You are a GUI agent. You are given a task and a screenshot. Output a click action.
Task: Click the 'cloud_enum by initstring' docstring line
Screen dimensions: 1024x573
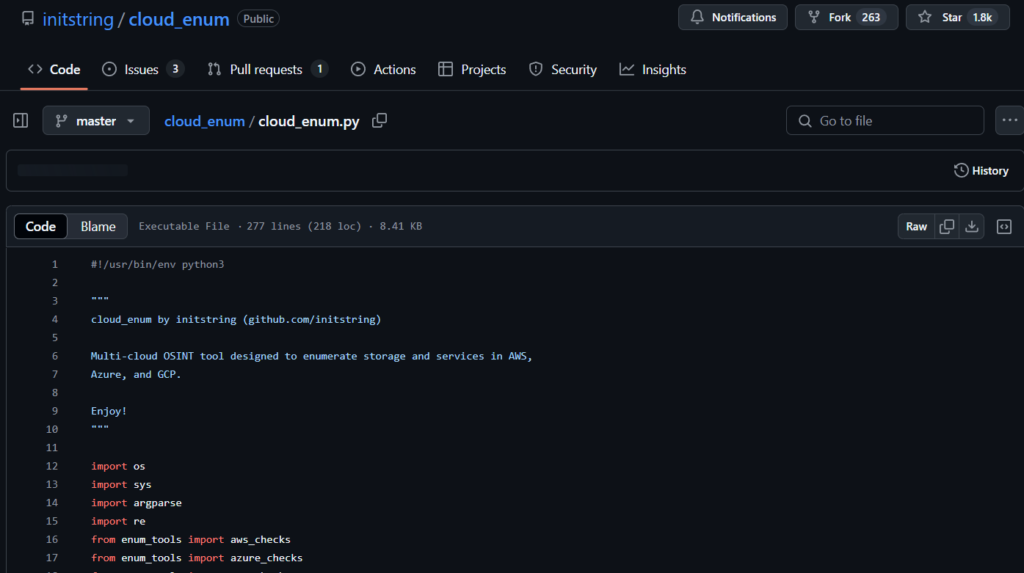click(x=236, y=319)
